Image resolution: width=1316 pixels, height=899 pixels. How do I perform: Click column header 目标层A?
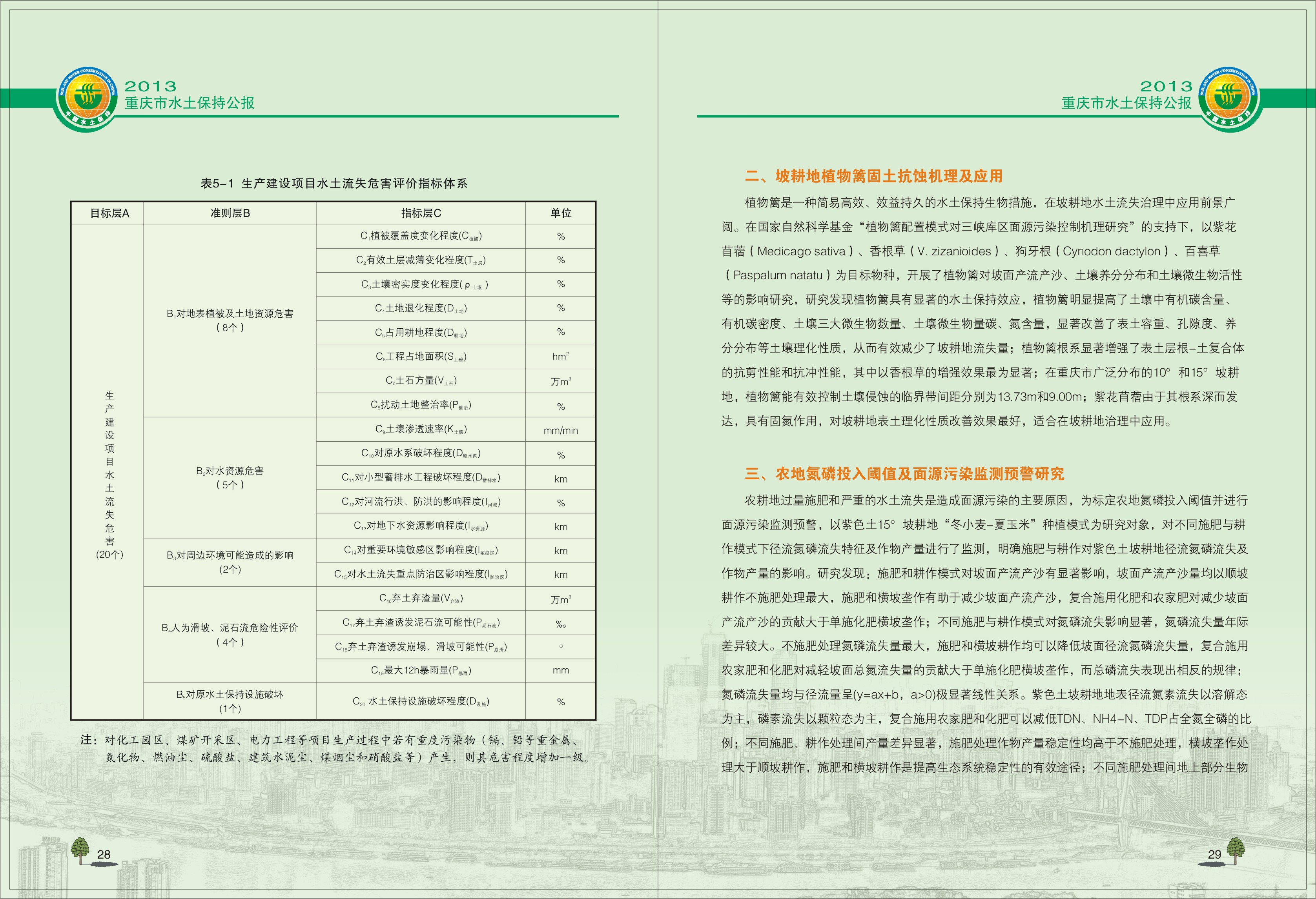point(109,213)
